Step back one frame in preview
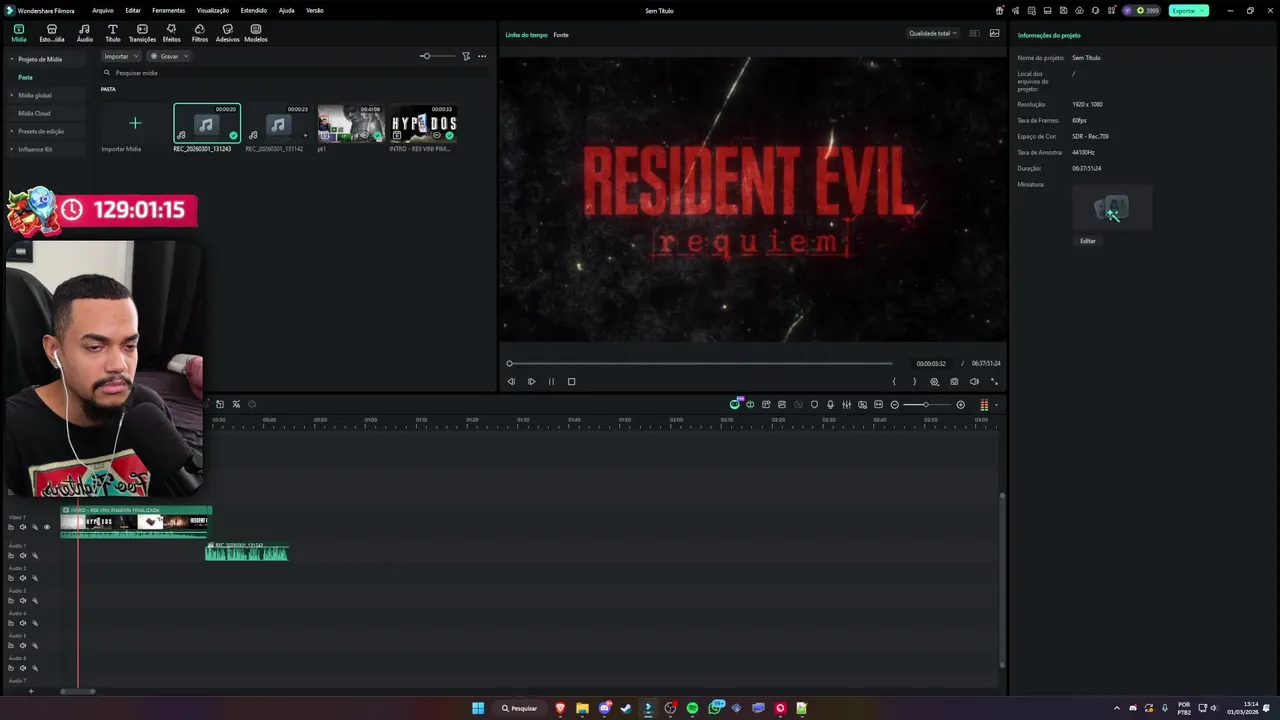The width and height of the screenshot is (1280, 720). tap(511, 381)
